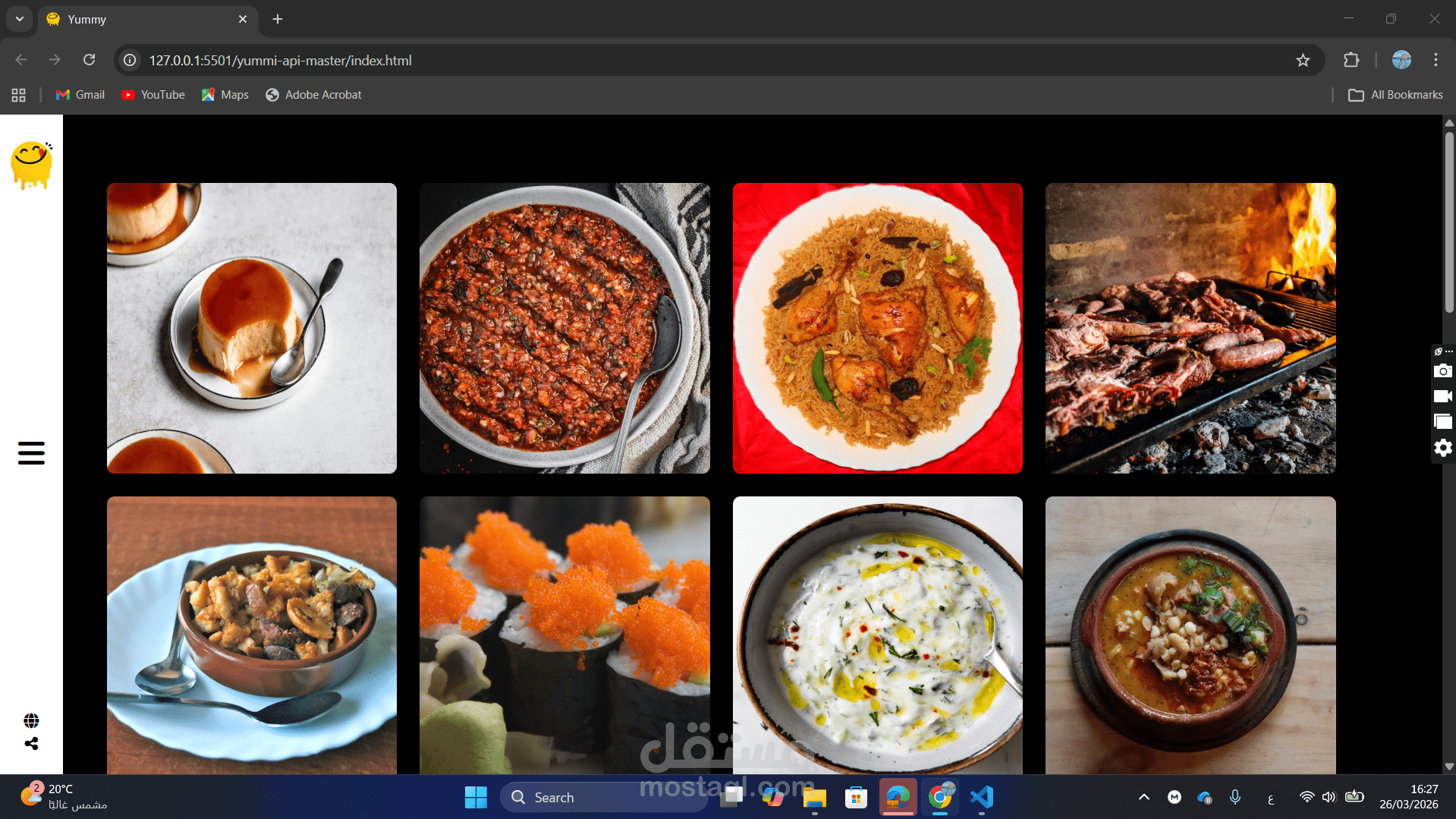Screen dimensions: 1456x819
Task: Click the scroll down arrow
Action: pyautogui.click(x=1449, y=767)
